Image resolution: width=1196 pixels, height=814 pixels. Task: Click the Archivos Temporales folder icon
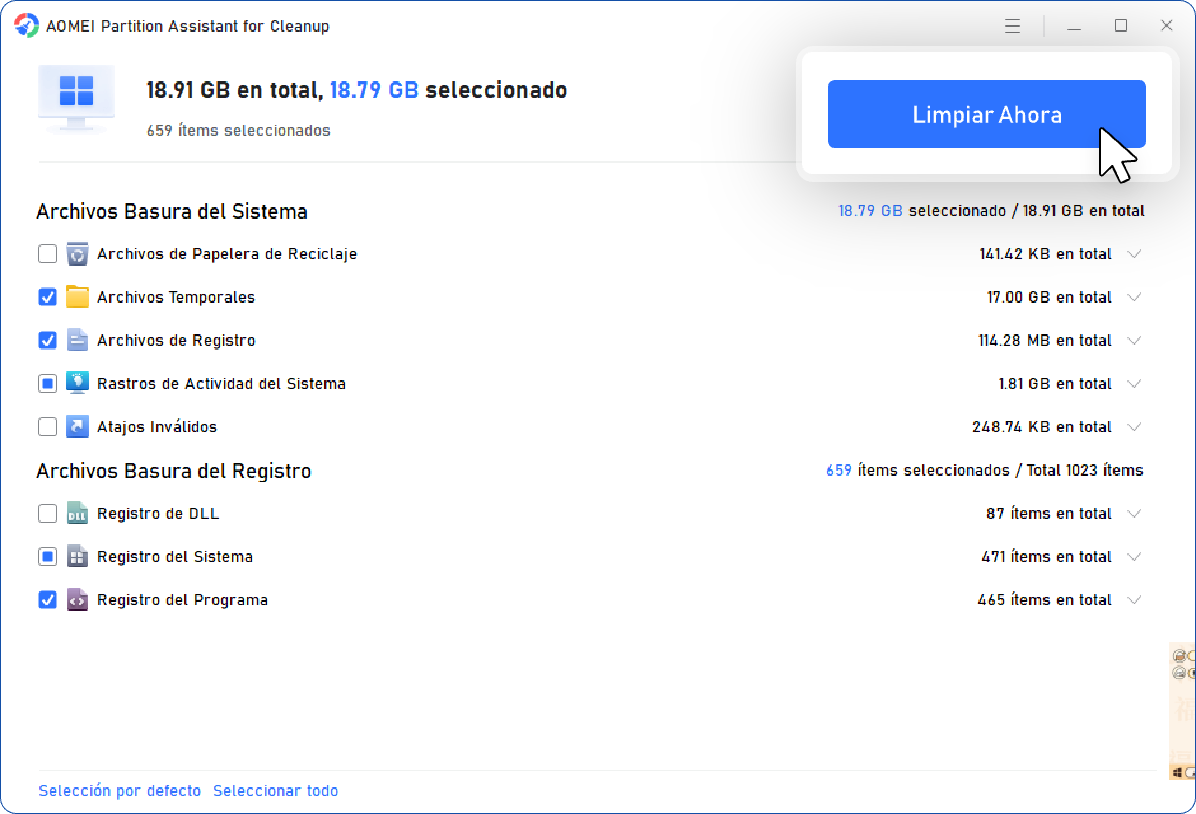77,297
